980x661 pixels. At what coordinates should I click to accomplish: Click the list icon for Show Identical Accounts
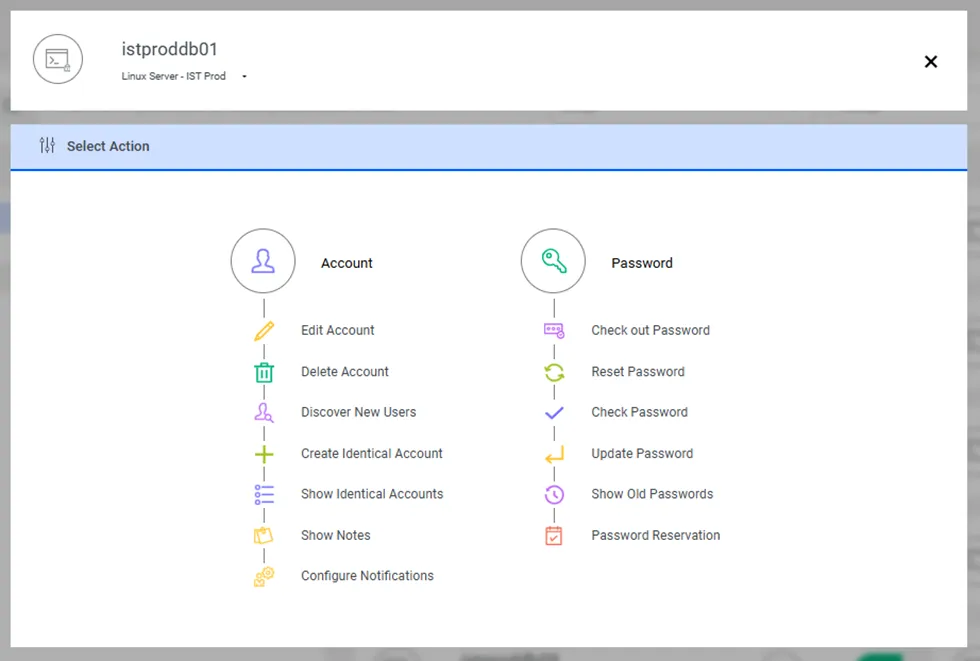coord(264,495)
